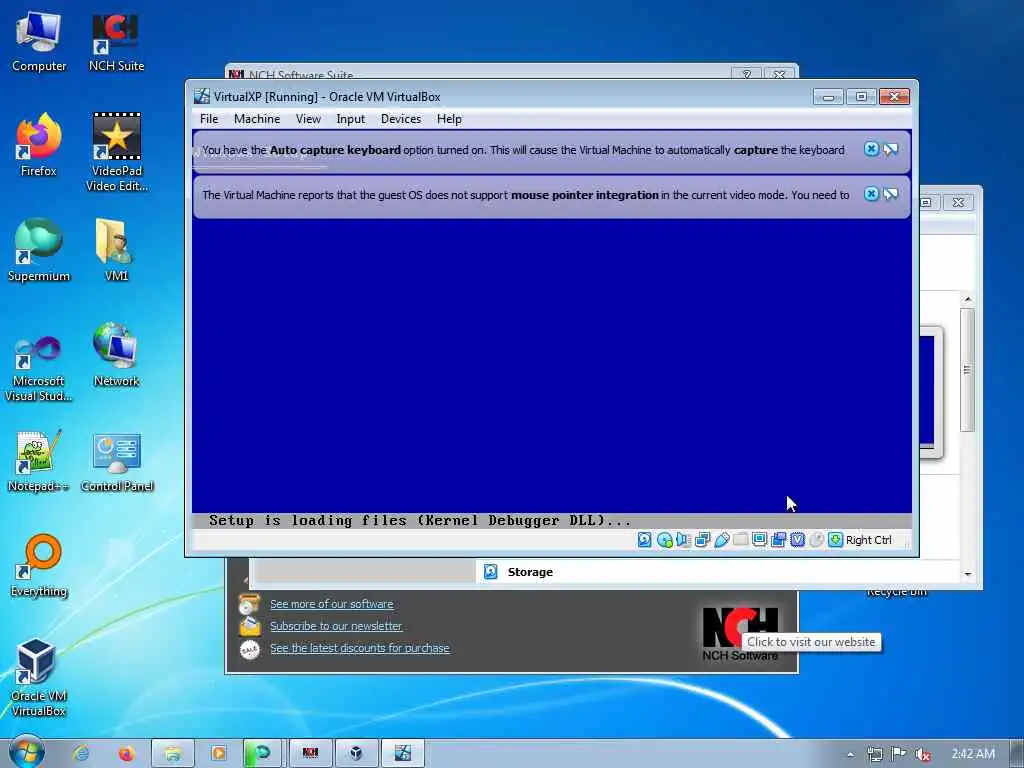Select the Firefox desktop shortcut
Screen dimensions: 1024x768
39,145
